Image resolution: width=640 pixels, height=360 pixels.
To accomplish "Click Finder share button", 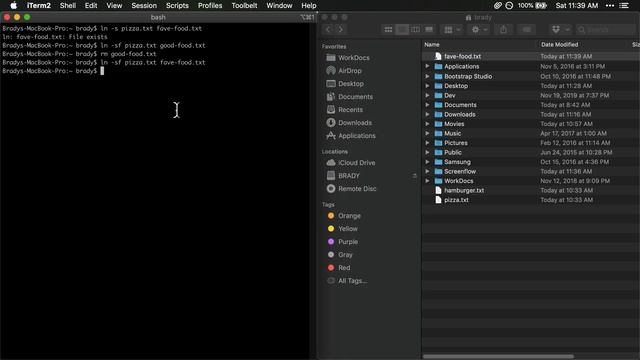I will point(503,29).
